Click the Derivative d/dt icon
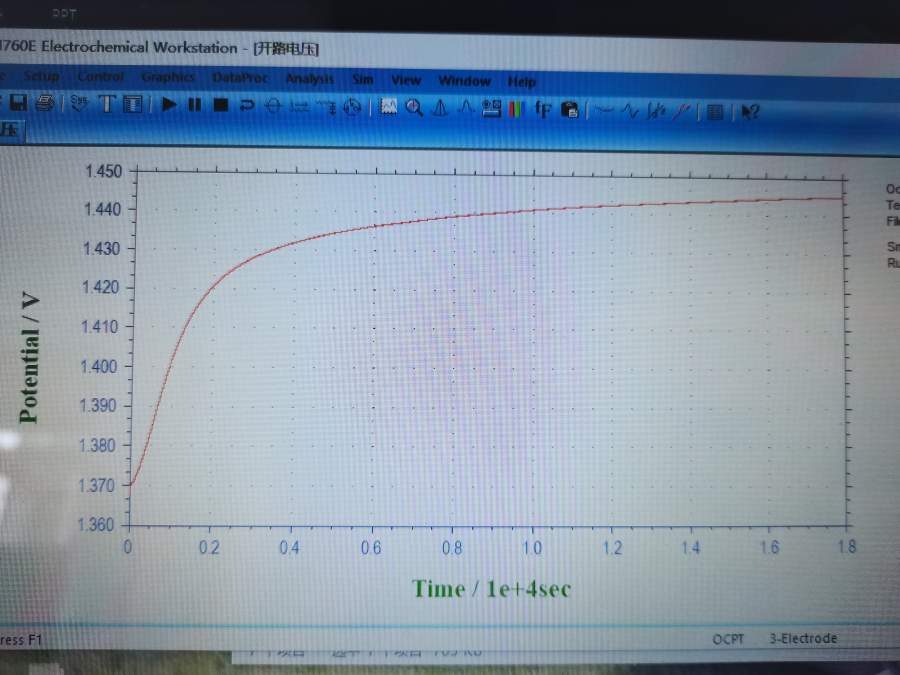The width and height of the screenshot is (900, 675). pos(655,111)
